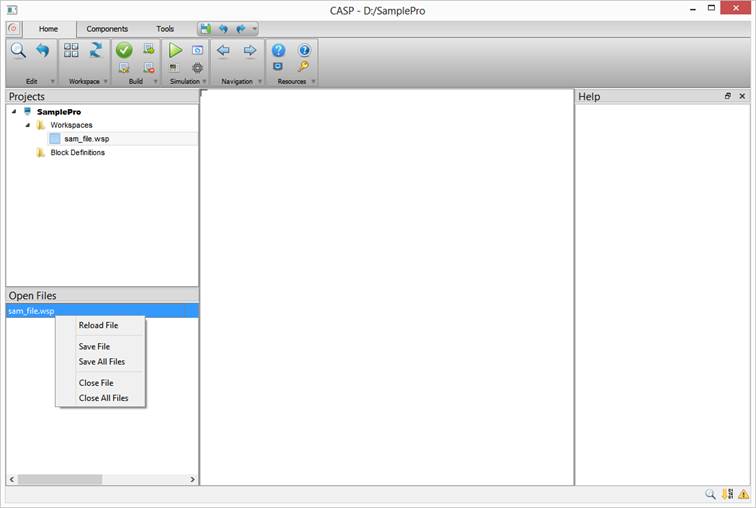Open the quick access toolbar customize dropdown

[255, 29]
